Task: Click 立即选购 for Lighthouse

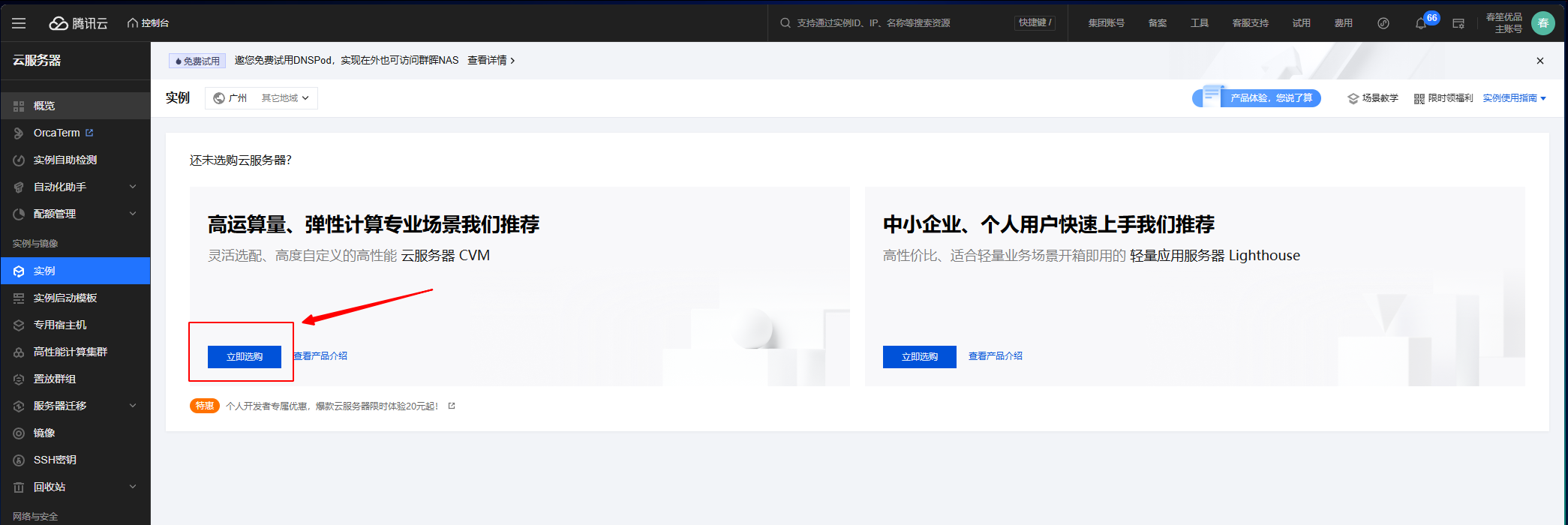Action: (920, 357)
